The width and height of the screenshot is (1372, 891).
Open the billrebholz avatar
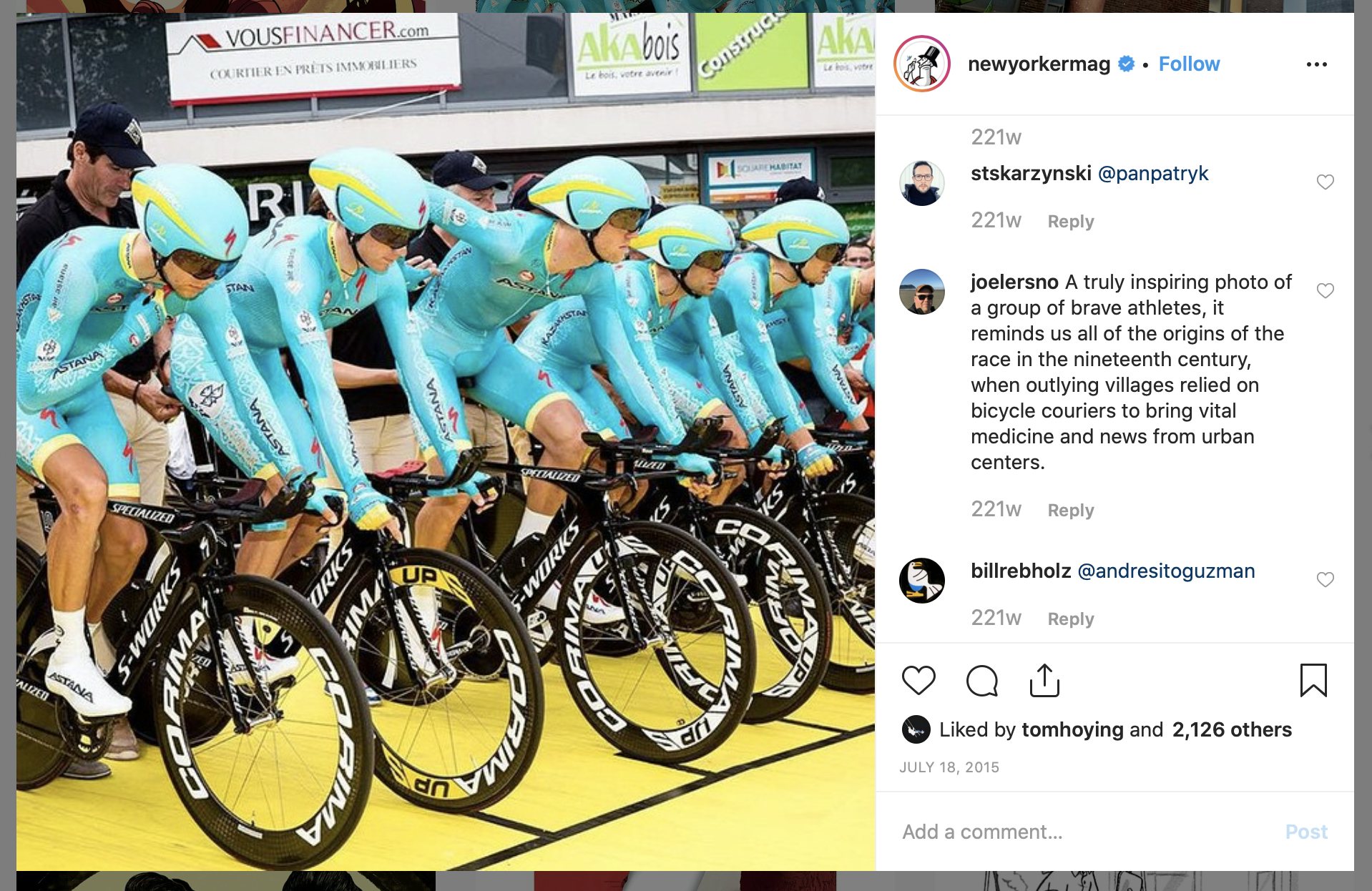[x=922, y=581]
